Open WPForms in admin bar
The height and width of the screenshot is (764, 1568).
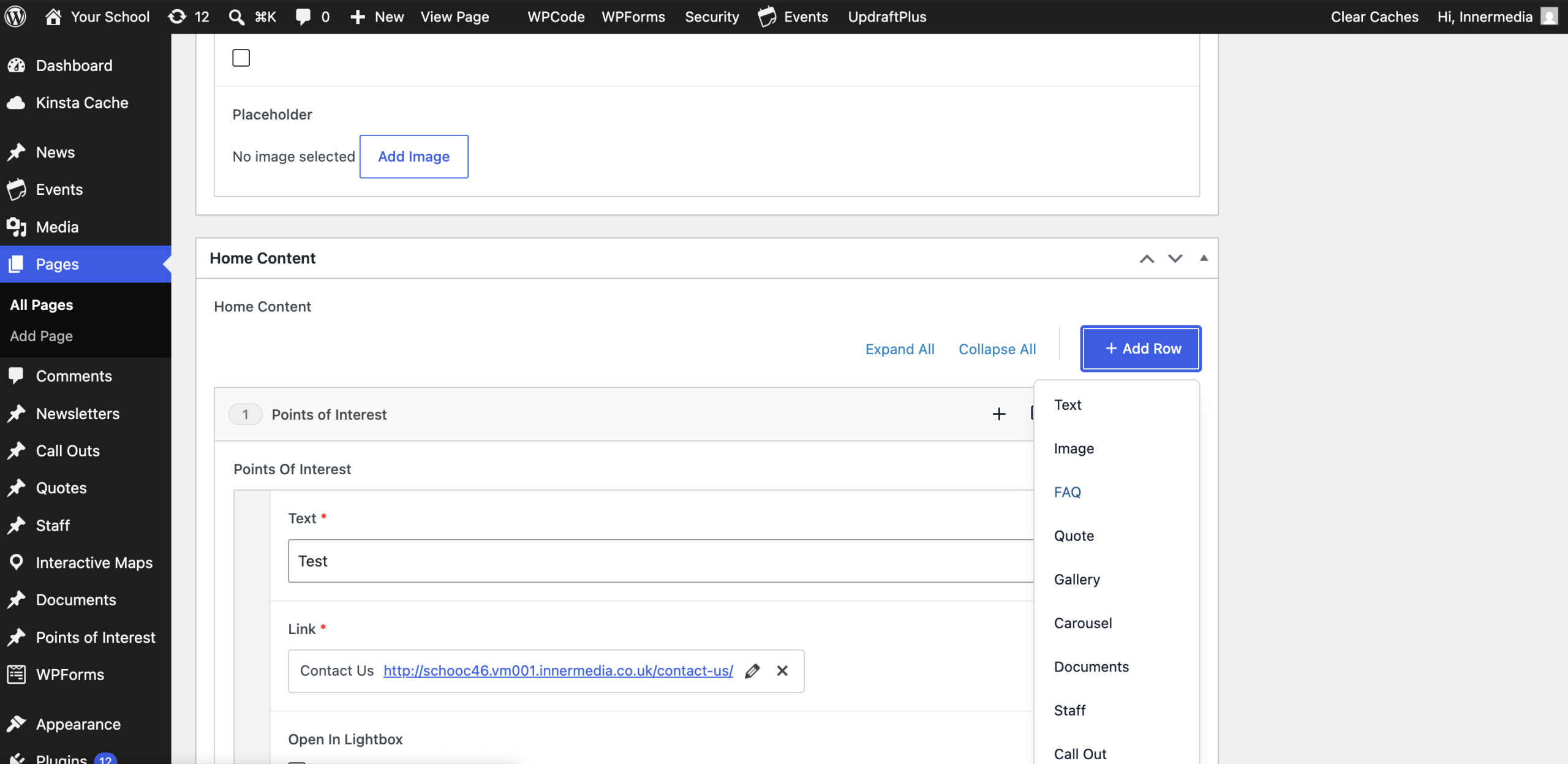(x=633, y=17)
